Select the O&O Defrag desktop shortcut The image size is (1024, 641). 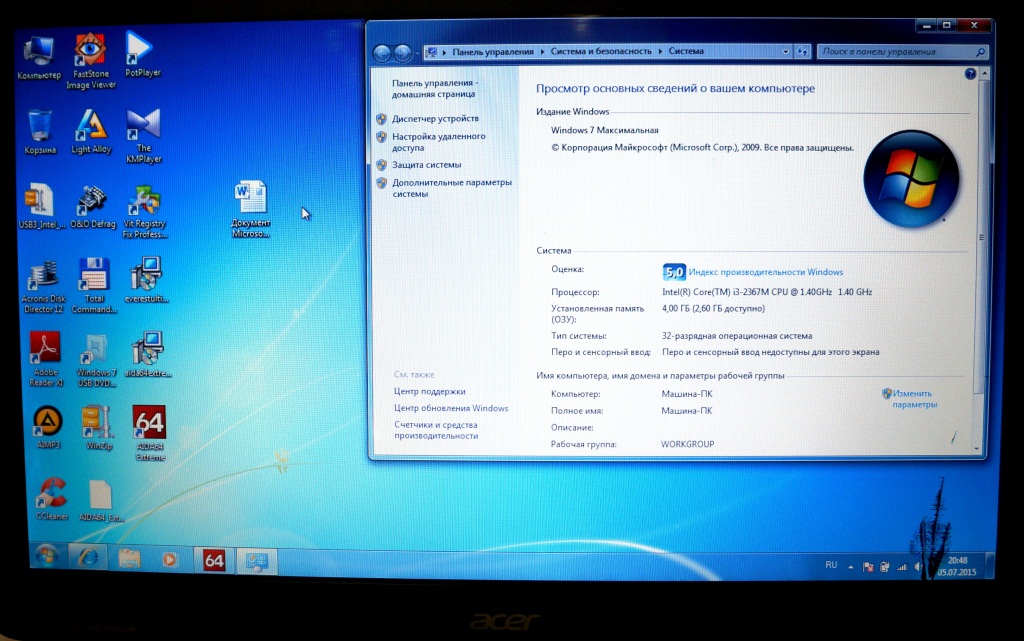93,206
